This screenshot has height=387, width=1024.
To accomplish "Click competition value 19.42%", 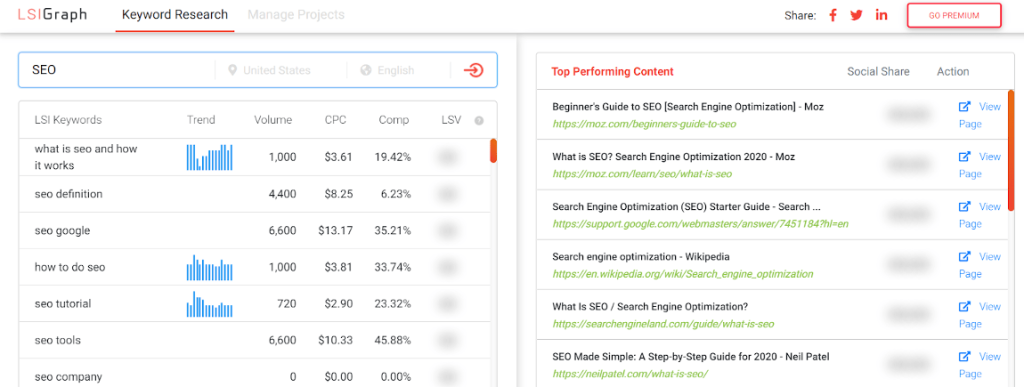I will pyautogui.click(x=392, y=157).
